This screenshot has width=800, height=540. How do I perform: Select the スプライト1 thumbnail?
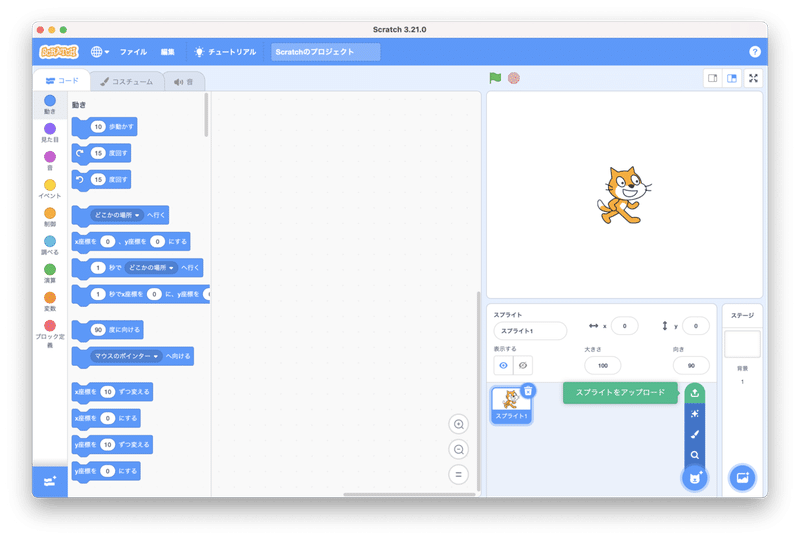pos(511,405)
